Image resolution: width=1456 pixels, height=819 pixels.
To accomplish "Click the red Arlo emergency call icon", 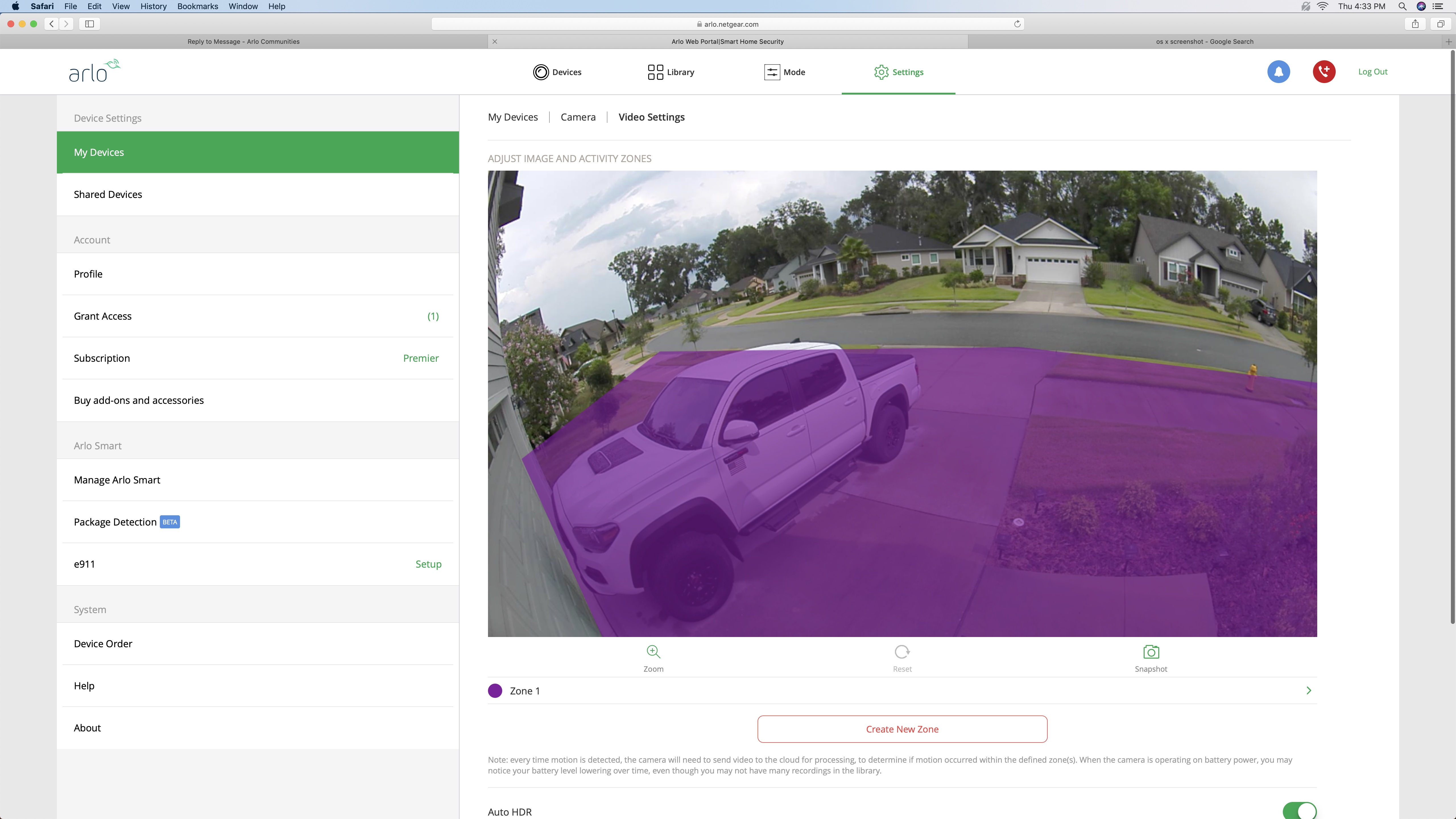I will (x=1323, y=71).
